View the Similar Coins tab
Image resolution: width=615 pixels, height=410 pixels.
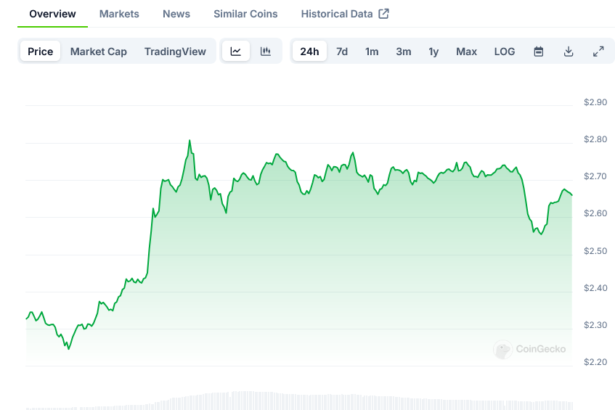246,14
